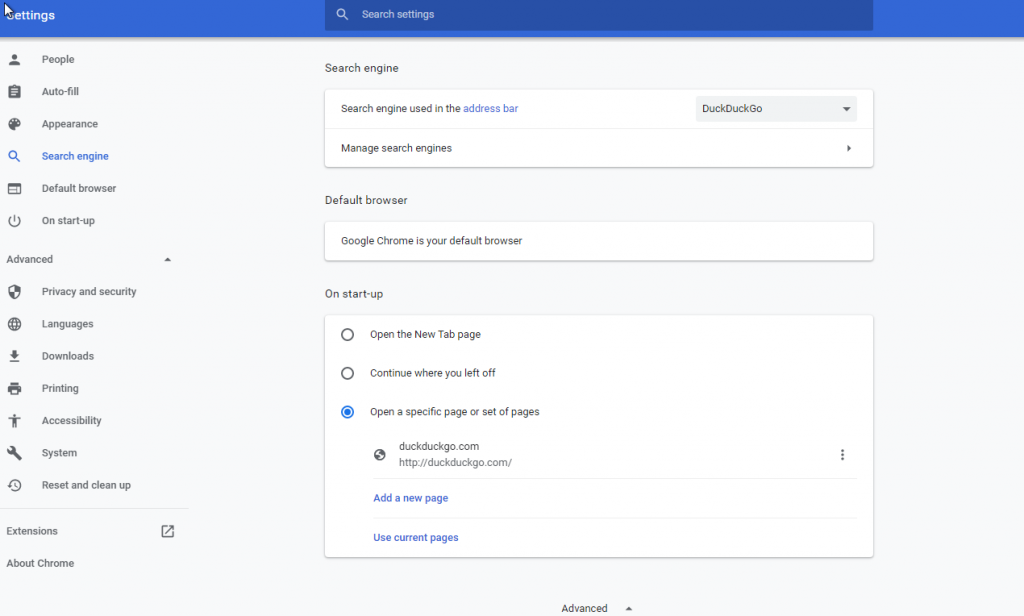The image size is (1024, 616).
Task: Click the Search engine magnifier icon
Action: [x=15, y=156]
